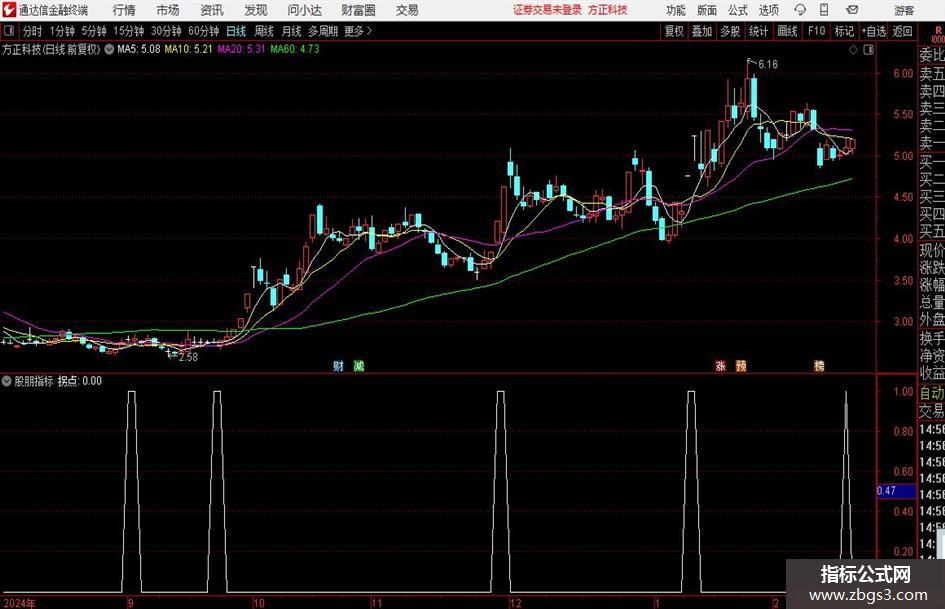Expand the 更多 periods list
The height and width of the screenshot is (609, 945).
coord(358,31)
